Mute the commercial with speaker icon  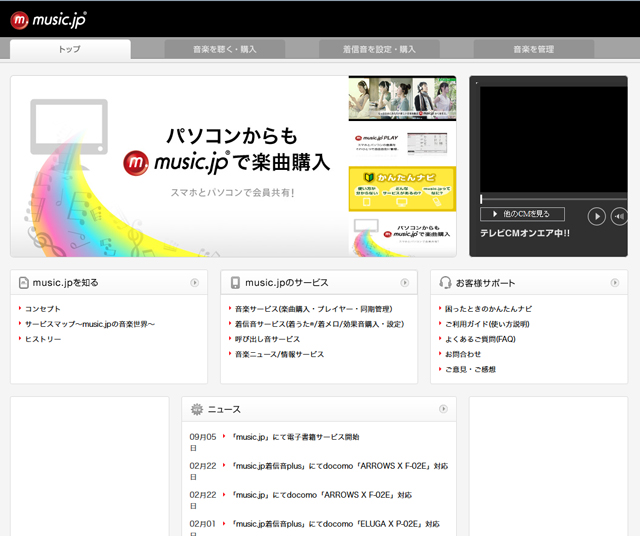pos(619,216)
